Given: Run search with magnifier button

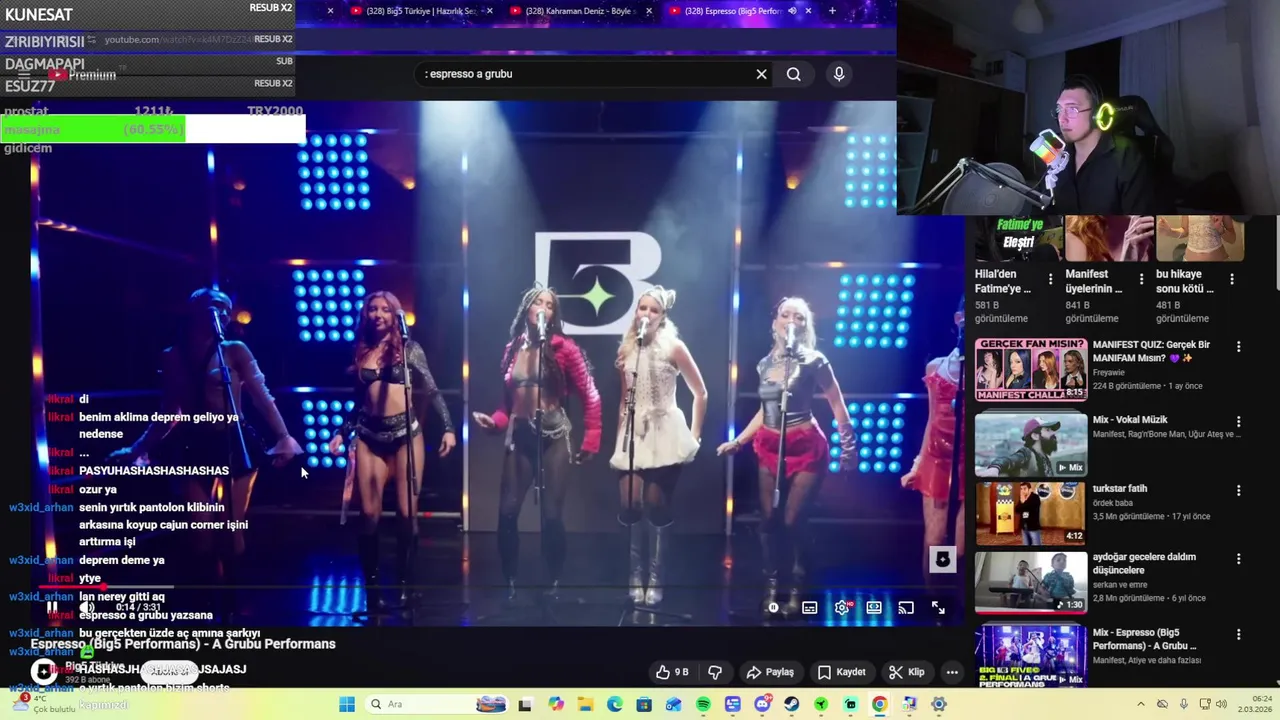Looking at the screenshot, I should click(793, 74).
